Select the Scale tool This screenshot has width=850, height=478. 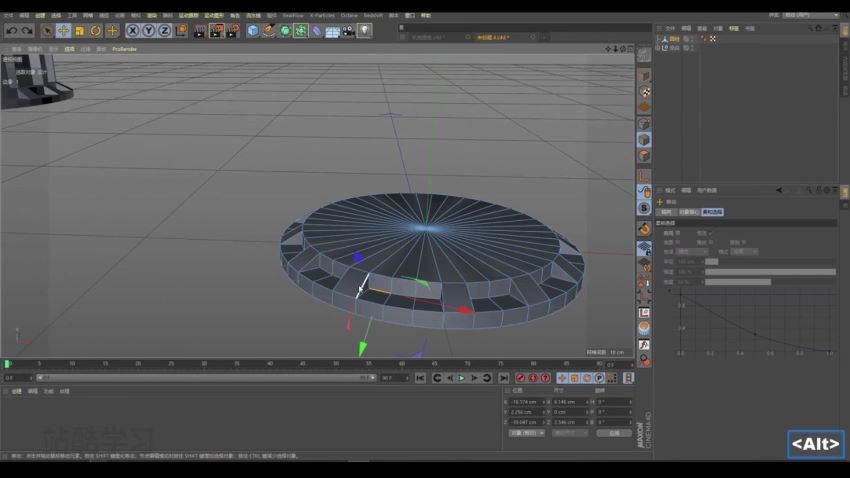(x=79, y=31)
